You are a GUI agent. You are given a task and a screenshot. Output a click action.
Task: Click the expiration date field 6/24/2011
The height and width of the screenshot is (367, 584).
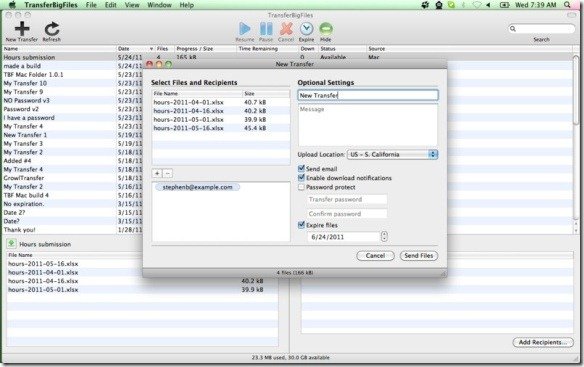pos(343,237)
